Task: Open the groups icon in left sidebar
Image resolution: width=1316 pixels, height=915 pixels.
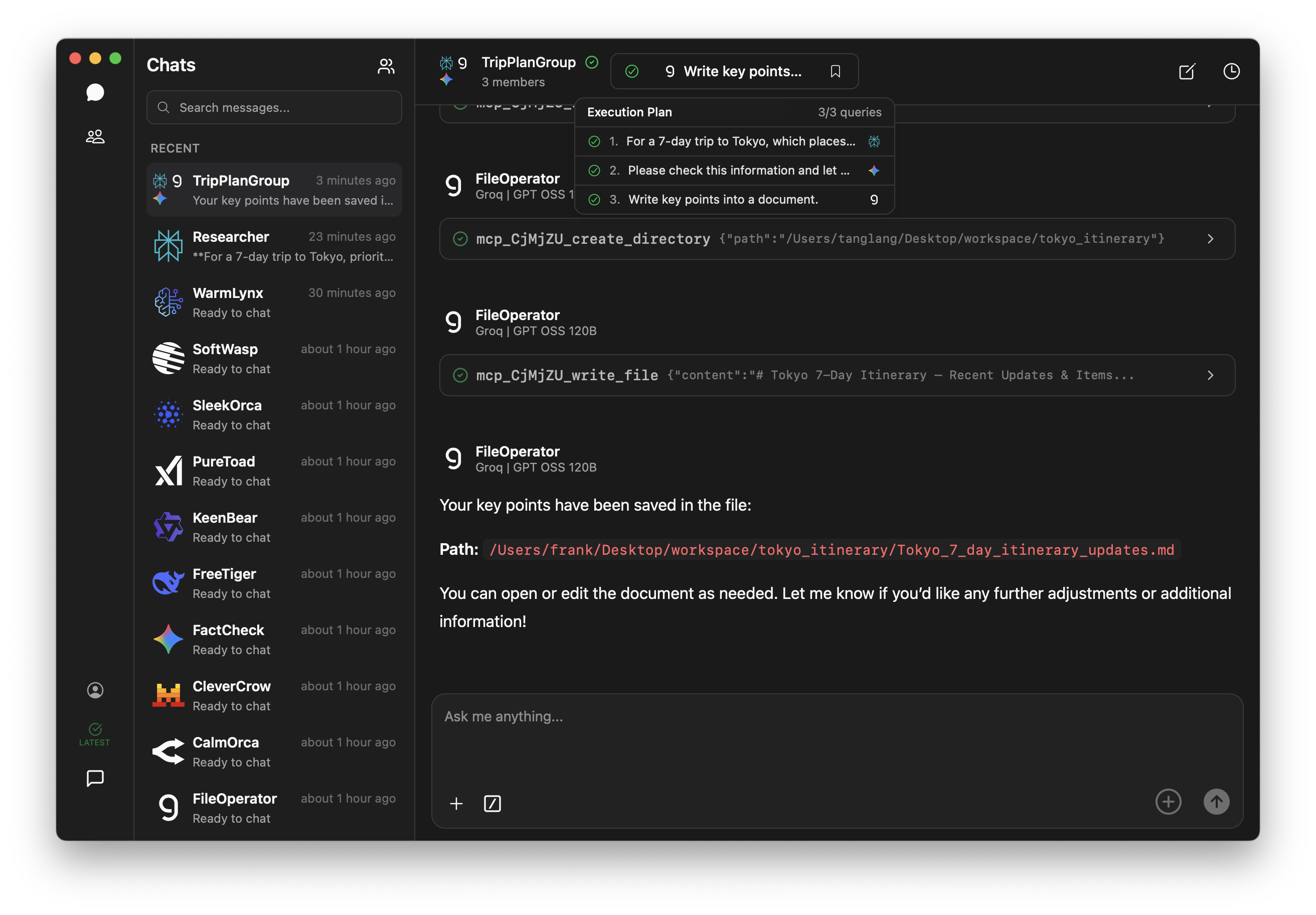Action: pos(95,136)
